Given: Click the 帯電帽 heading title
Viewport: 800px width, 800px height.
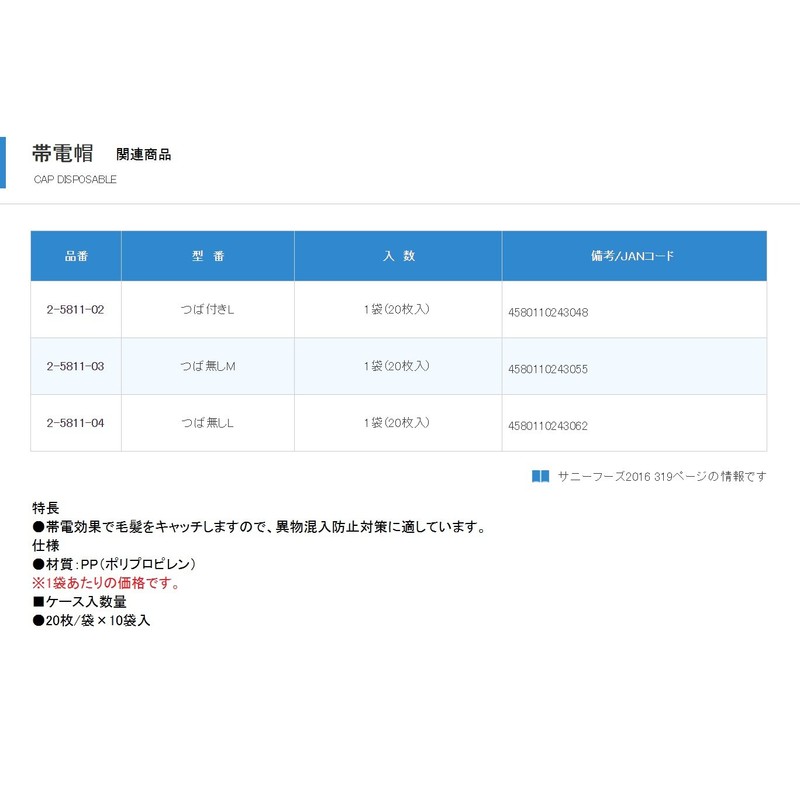Looking at the screenshot, I should point(62,154).
